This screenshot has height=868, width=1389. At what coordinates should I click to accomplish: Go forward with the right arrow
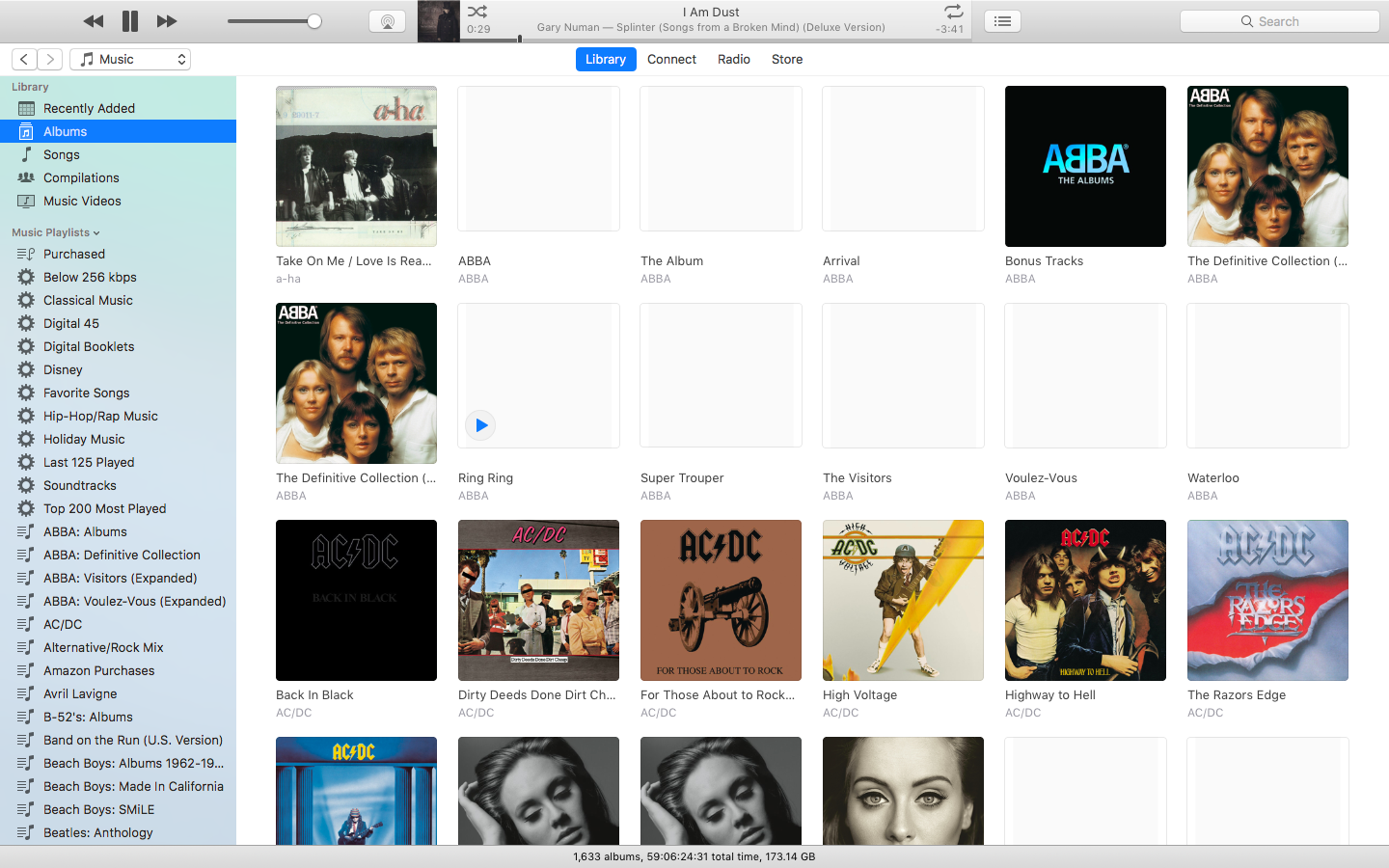51,60
